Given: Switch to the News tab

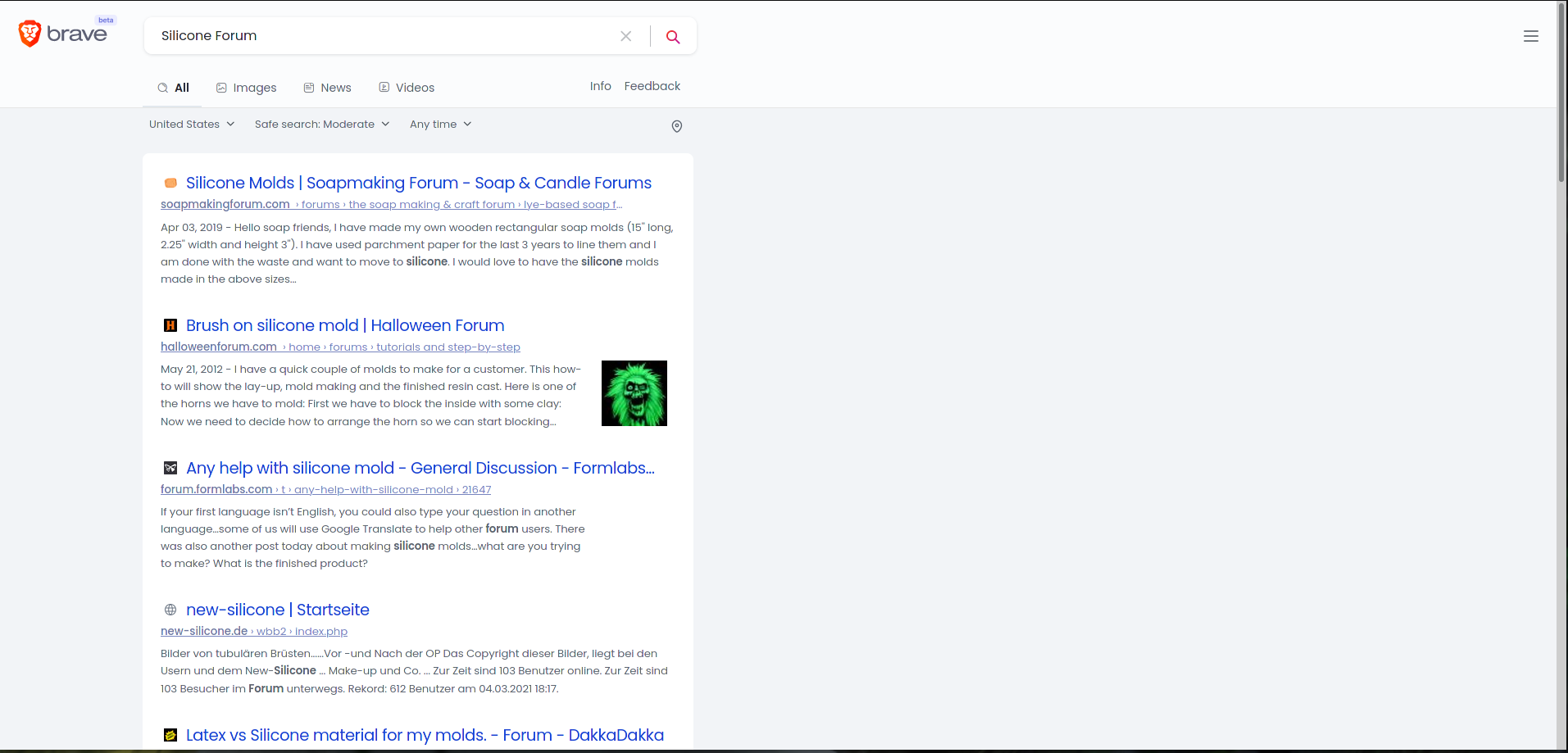Looking at the screenshot, I should (328, 88).
